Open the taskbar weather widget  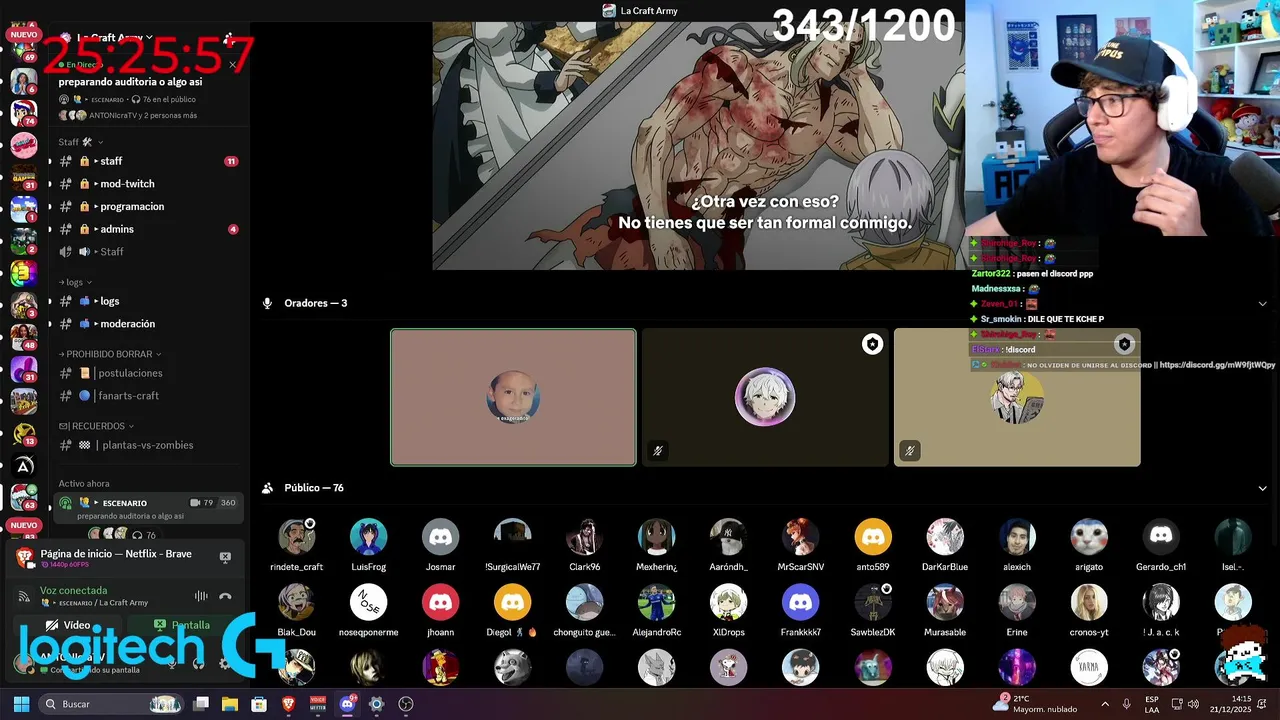(x=1035, y=704)
